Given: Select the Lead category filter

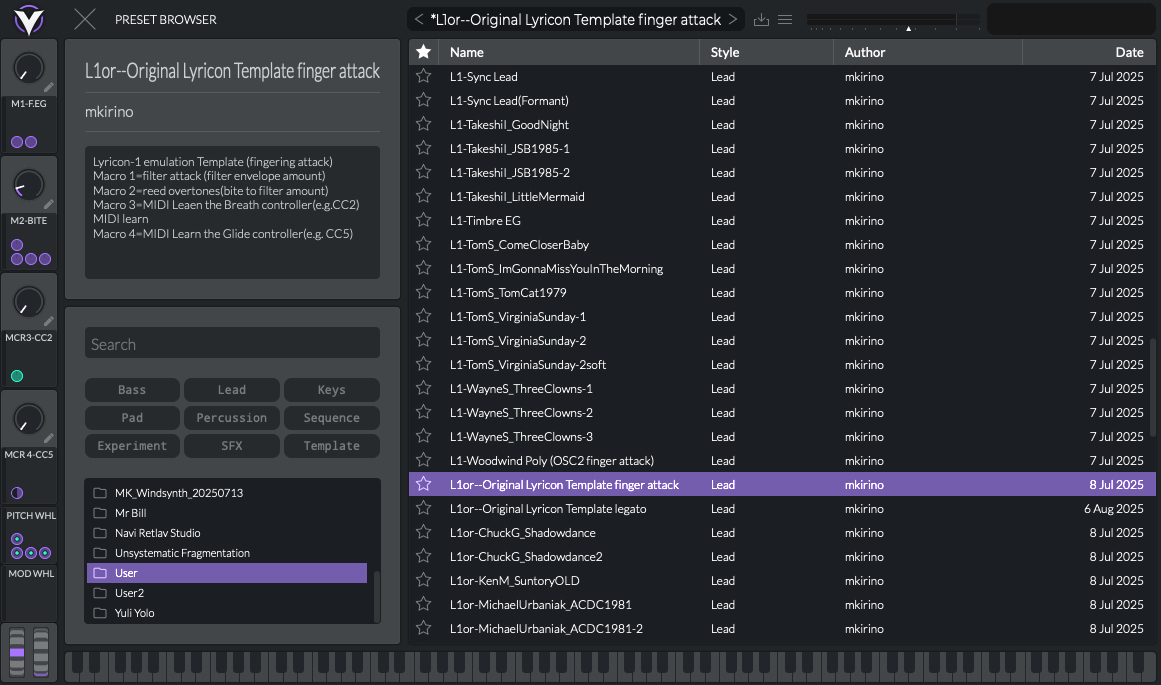Looking at the screenshot, I should (x=232, y=390).
